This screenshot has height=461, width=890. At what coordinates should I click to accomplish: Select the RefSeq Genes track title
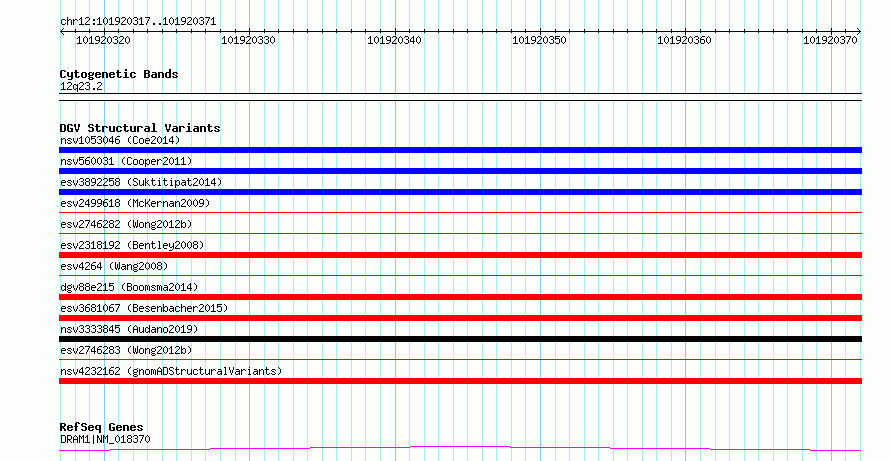(101, 427)
